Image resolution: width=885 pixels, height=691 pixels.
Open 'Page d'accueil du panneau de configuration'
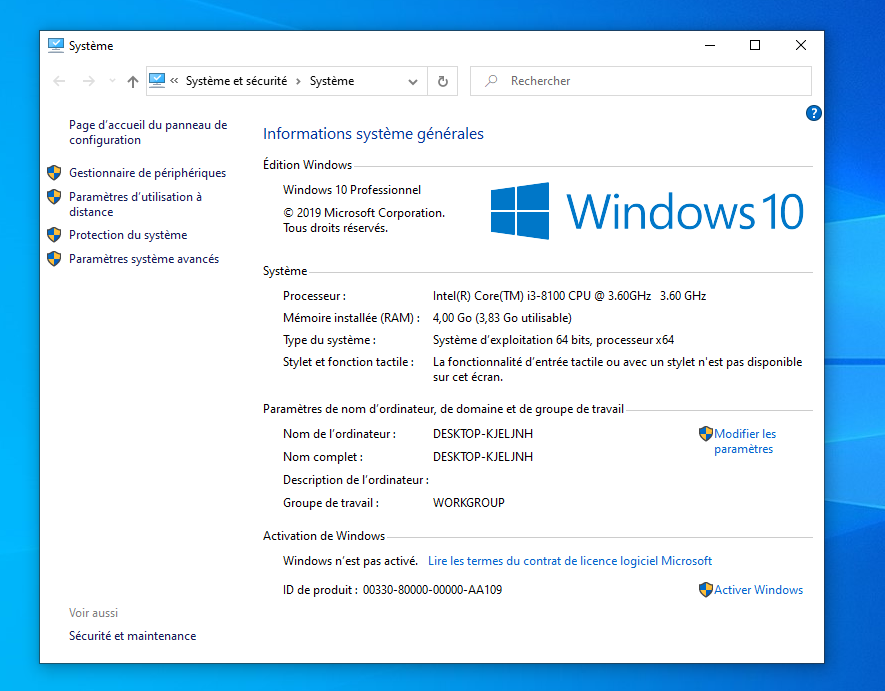pos(148,132)
